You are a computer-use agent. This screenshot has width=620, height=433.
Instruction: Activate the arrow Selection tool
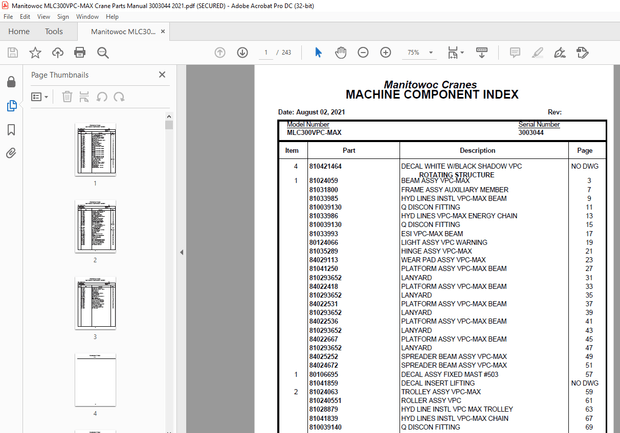pos(319,52)
